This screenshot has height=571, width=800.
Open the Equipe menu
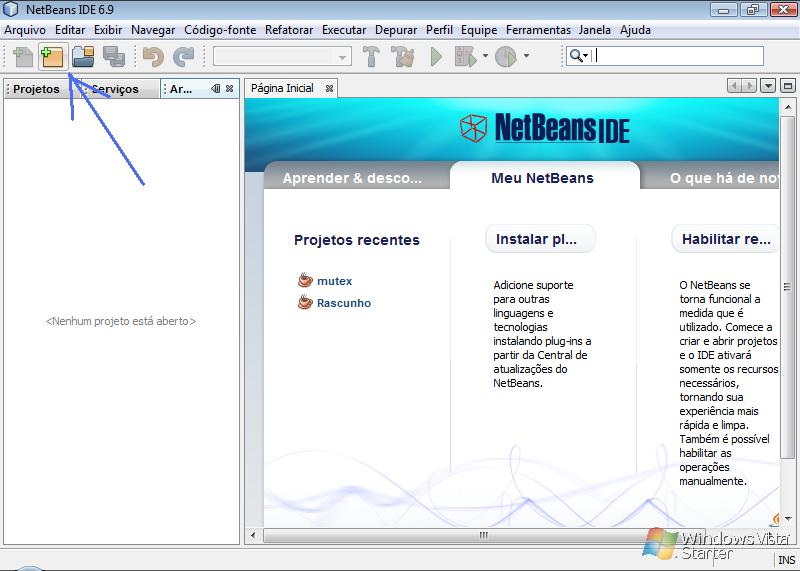click(x=479, y=30)
